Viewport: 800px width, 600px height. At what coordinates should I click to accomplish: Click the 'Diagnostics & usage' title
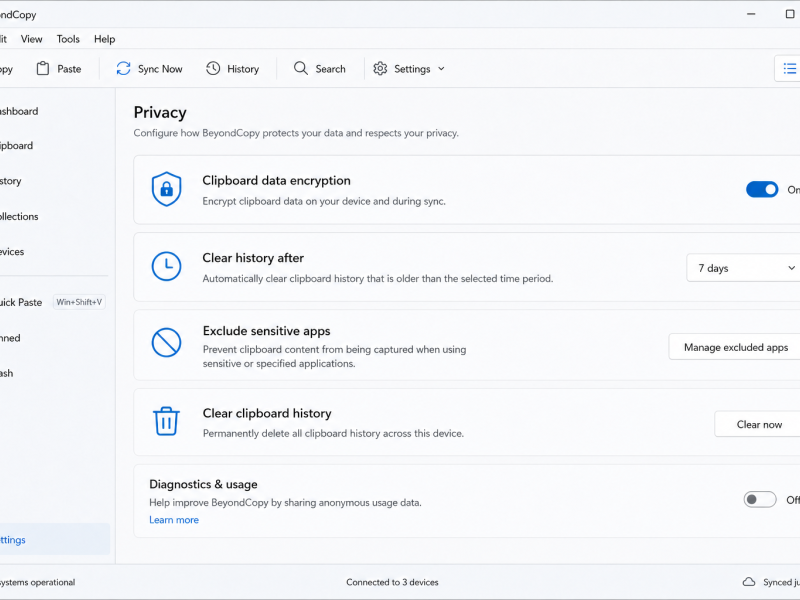[x=203, y=484]
